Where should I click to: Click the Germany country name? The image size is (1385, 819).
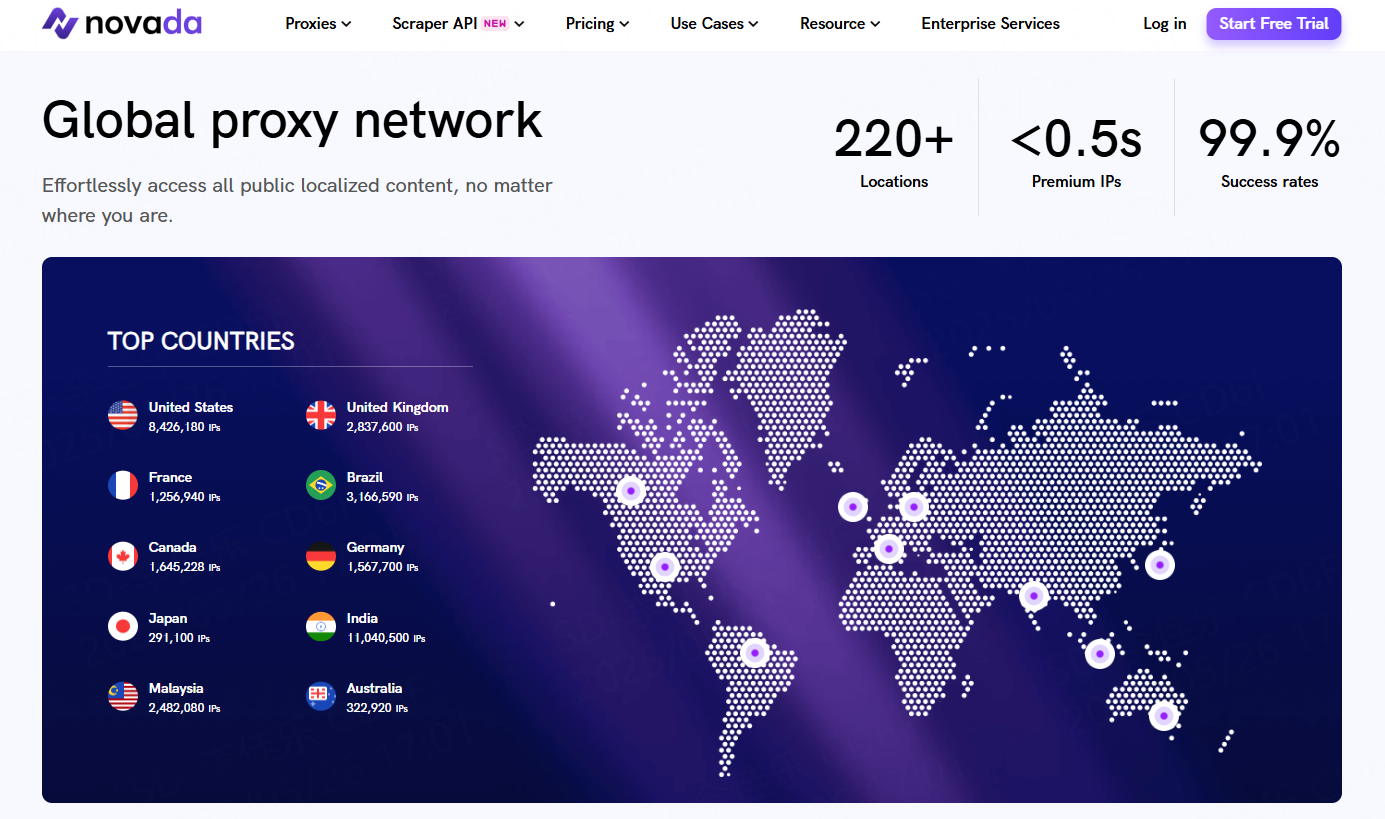coord(376,547)
